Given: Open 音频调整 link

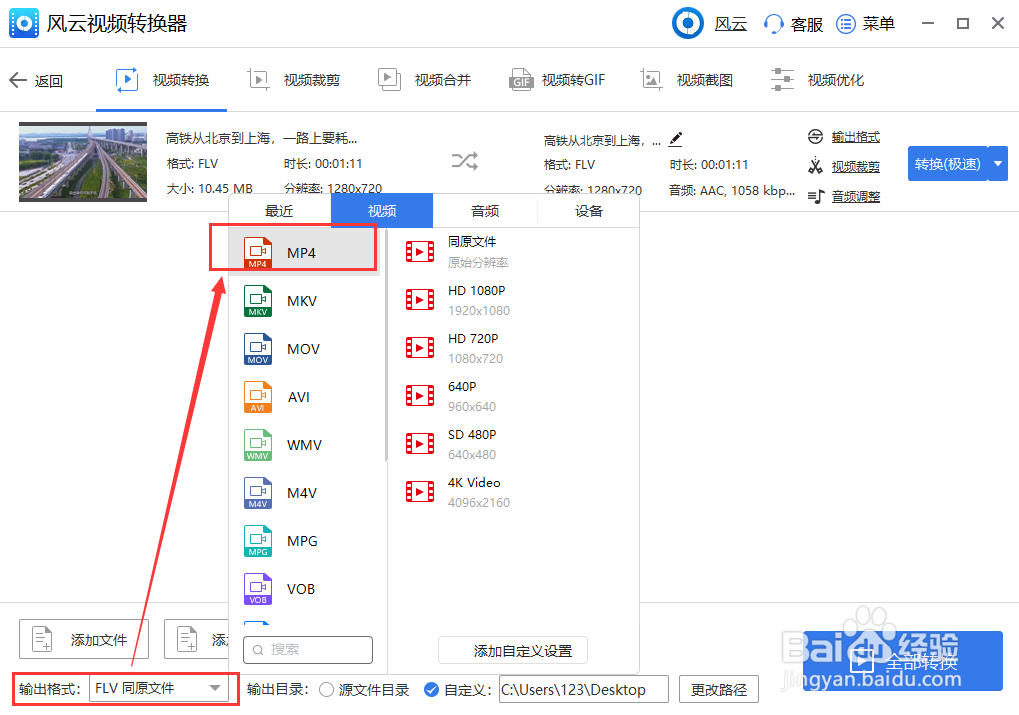Looking at the screenshot, I should click(x=855, y=196).
